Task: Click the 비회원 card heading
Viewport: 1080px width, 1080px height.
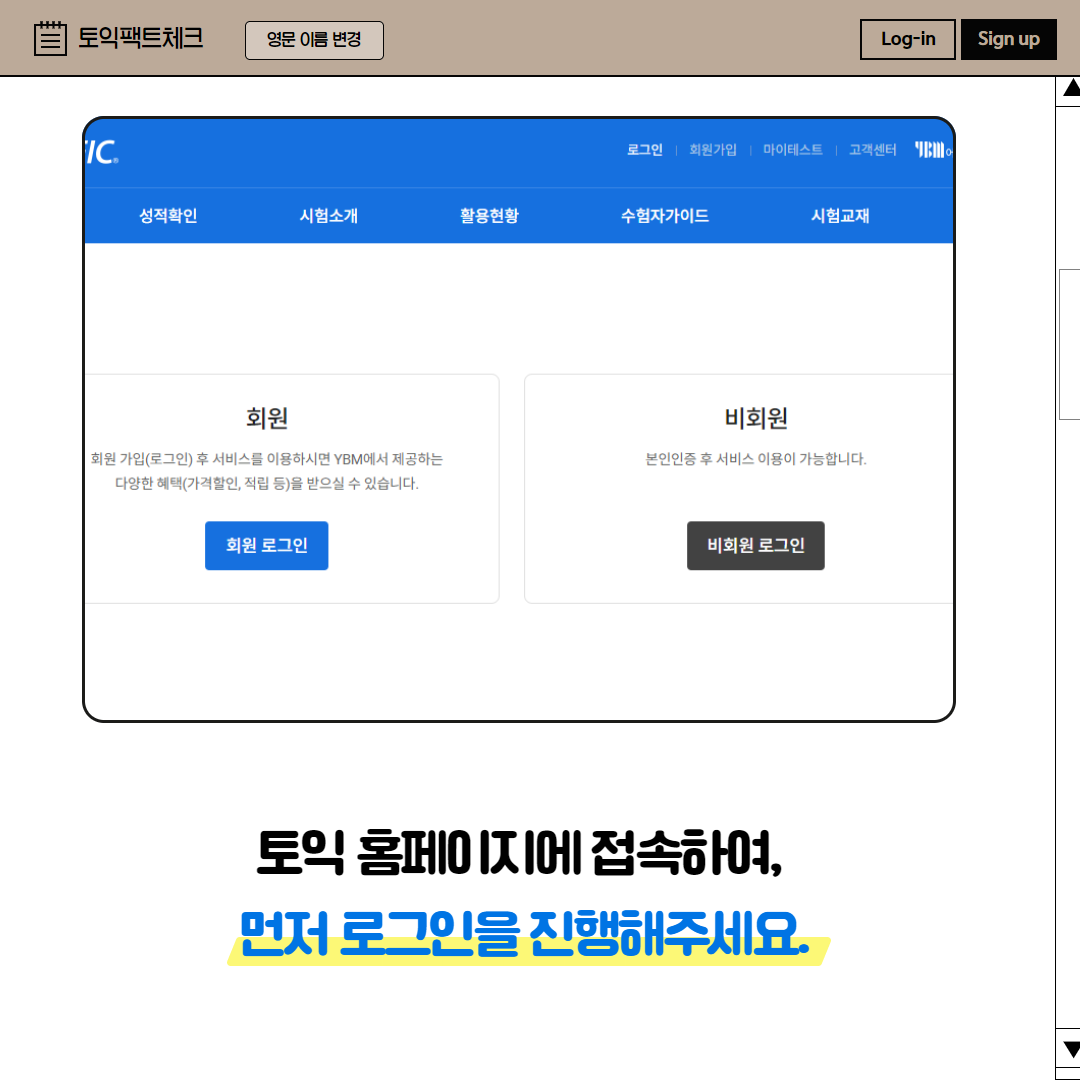Action: [756, 417]
